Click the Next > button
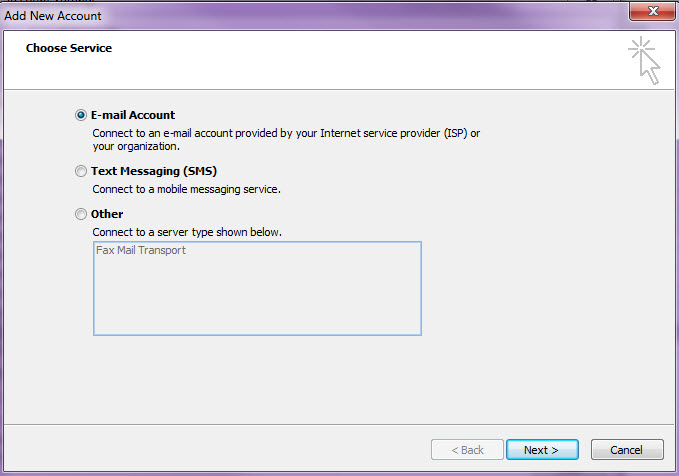 click(x=542, y=450)
